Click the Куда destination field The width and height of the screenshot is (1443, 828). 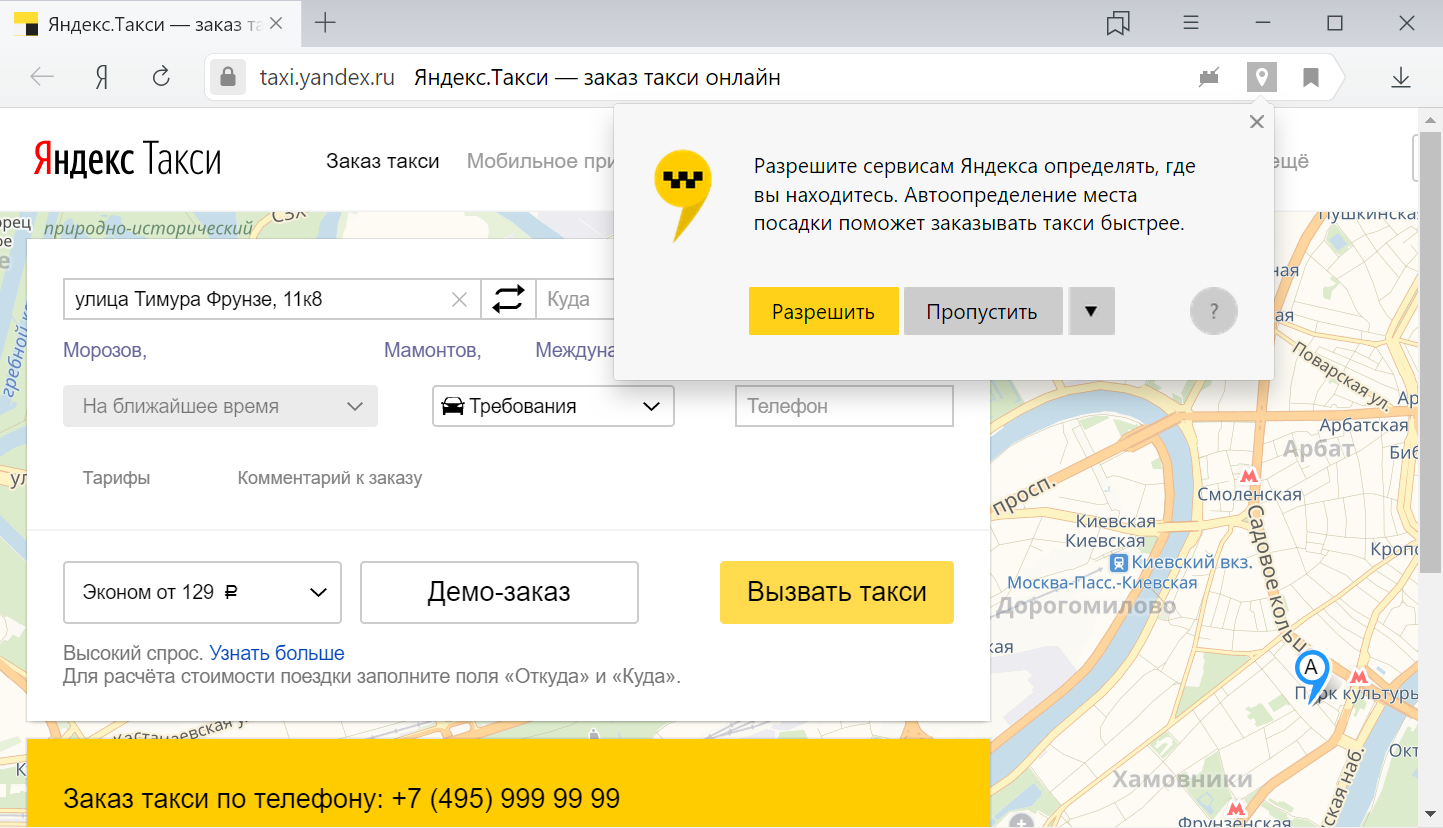(576, 299)
